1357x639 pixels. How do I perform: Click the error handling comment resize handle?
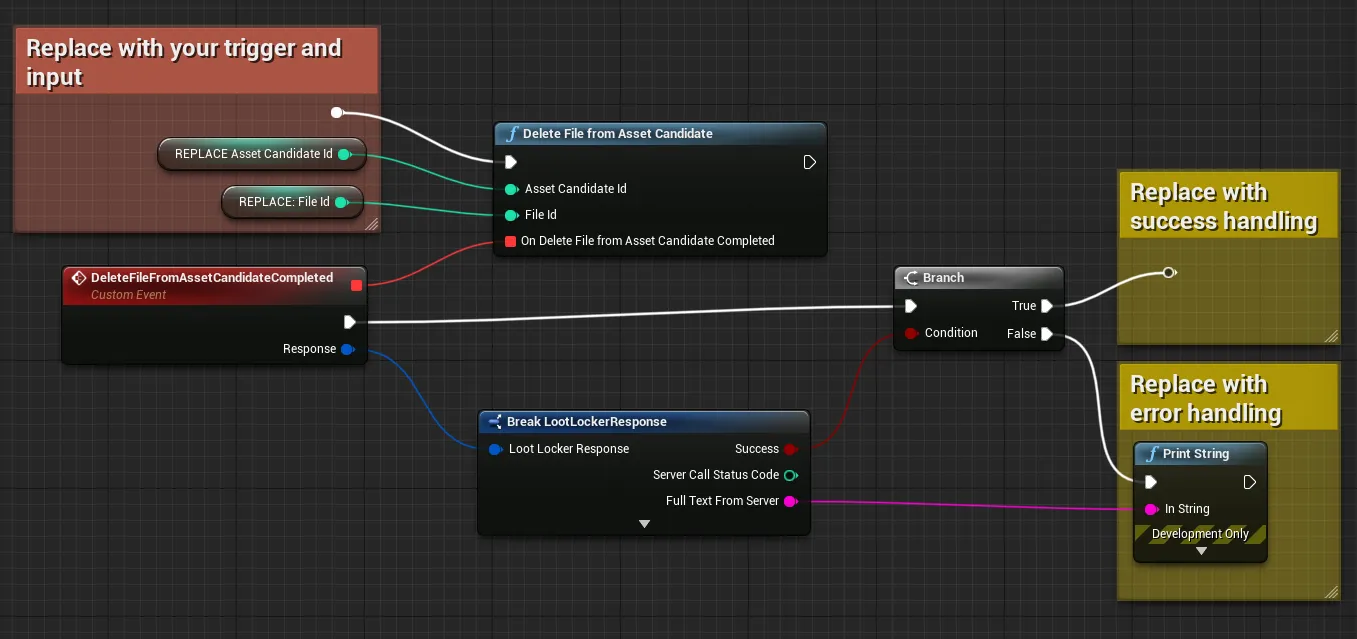click(1331, 592)
